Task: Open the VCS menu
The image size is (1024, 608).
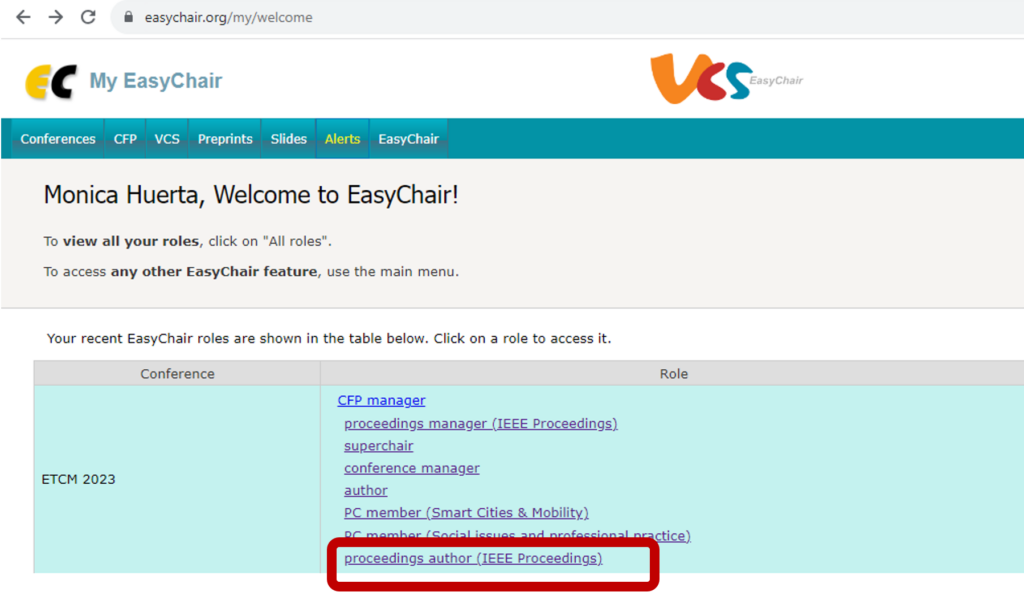Action: 167,139
